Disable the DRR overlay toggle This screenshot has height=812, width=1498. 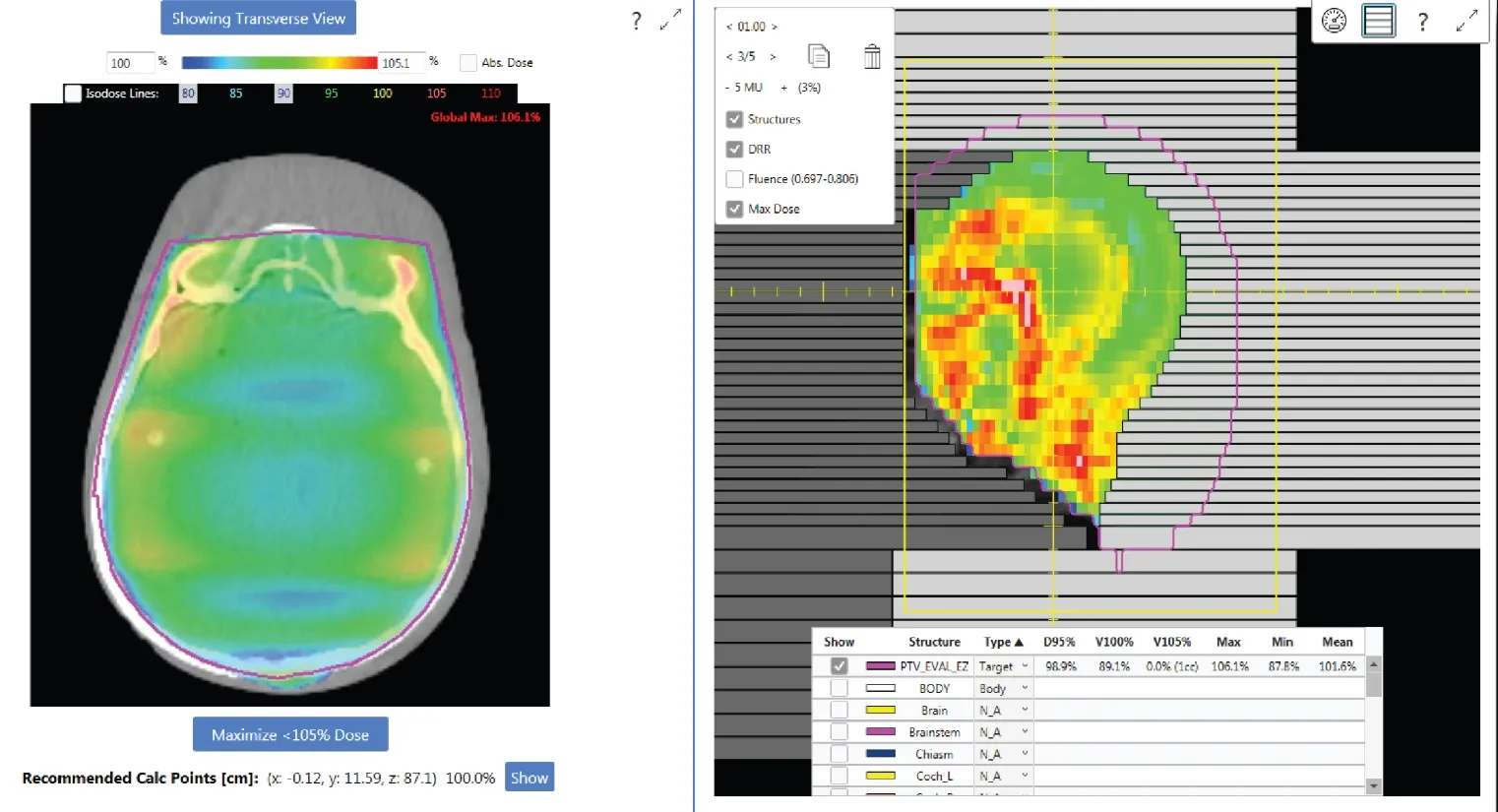(734, 149)
